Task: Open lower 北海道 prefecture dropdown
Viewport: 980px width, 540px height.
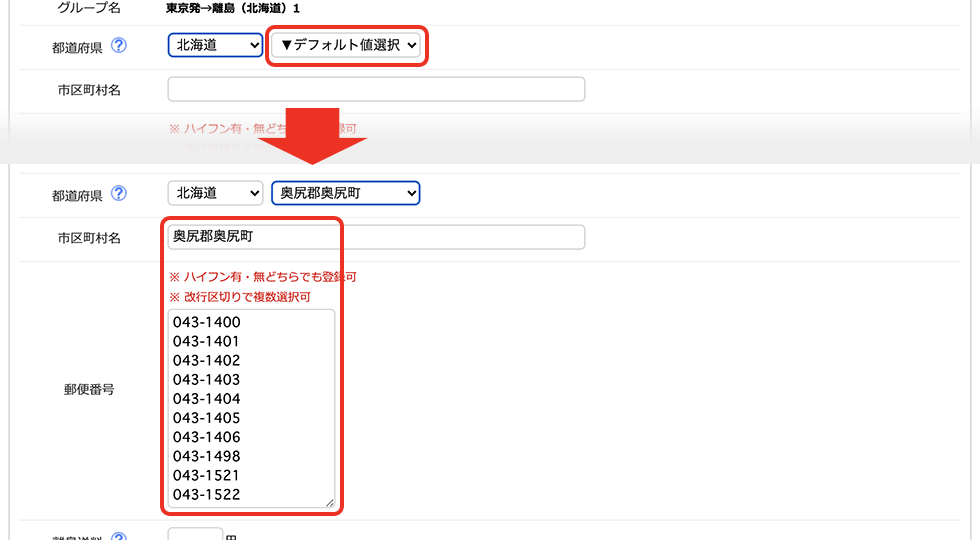Action: [215, 193]
